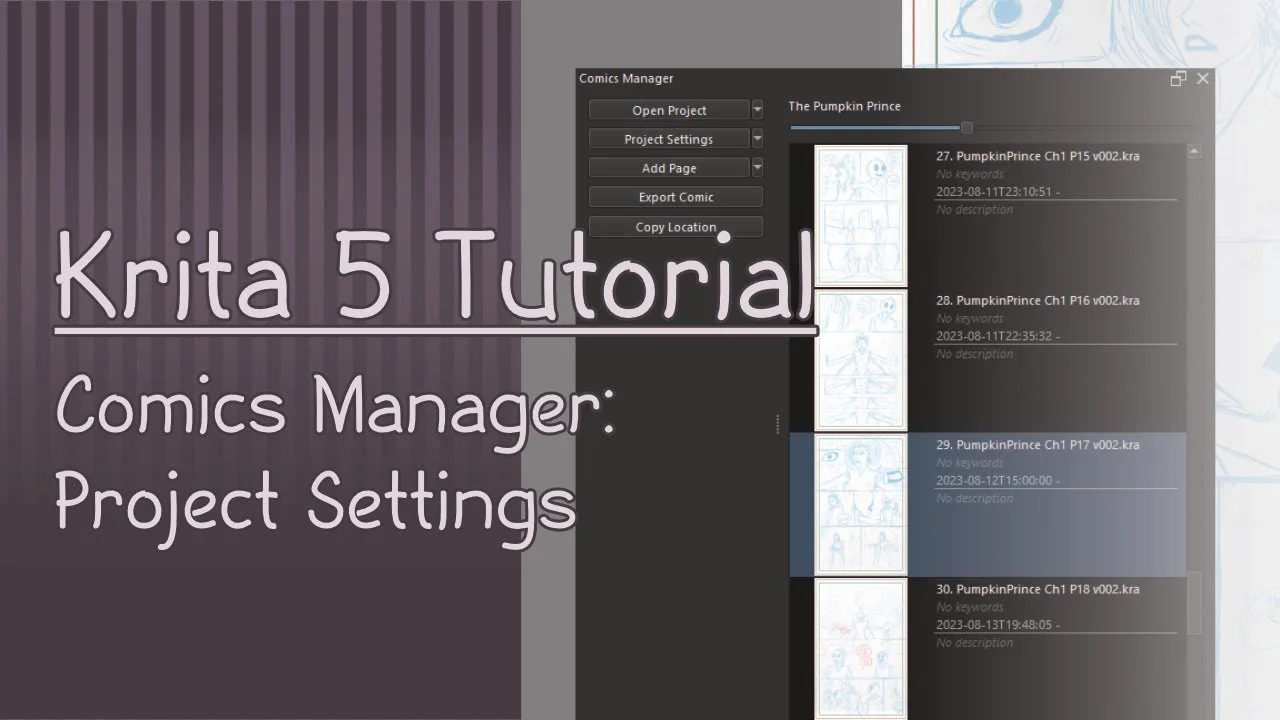The image size is (1280, 720).
Task: Click Export Comic
Action: point(676,197)
